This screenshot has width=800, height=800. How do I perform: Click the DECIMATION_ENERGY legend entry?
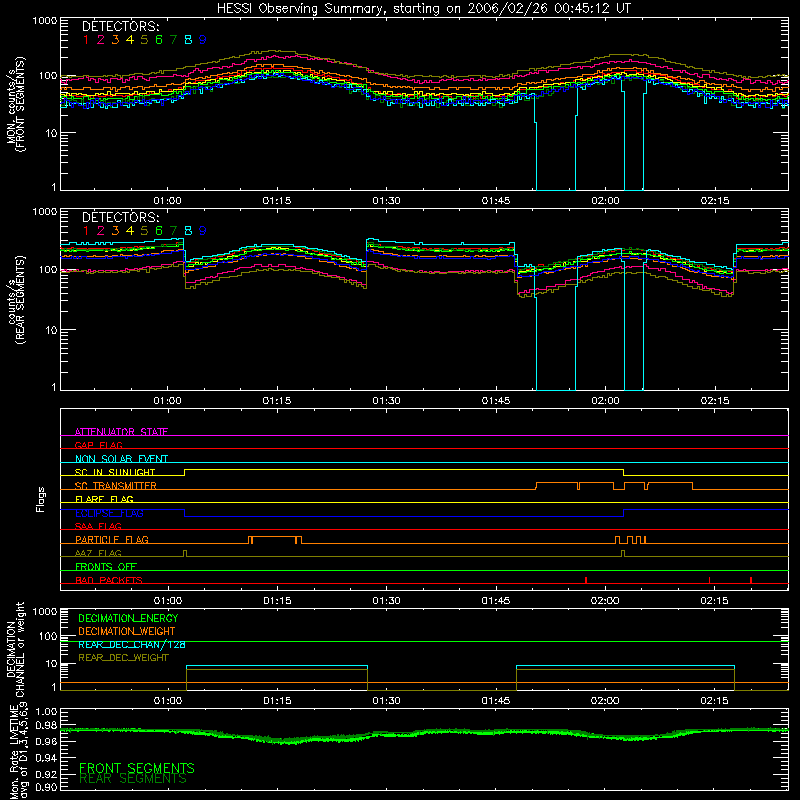(x=128, y=618)
